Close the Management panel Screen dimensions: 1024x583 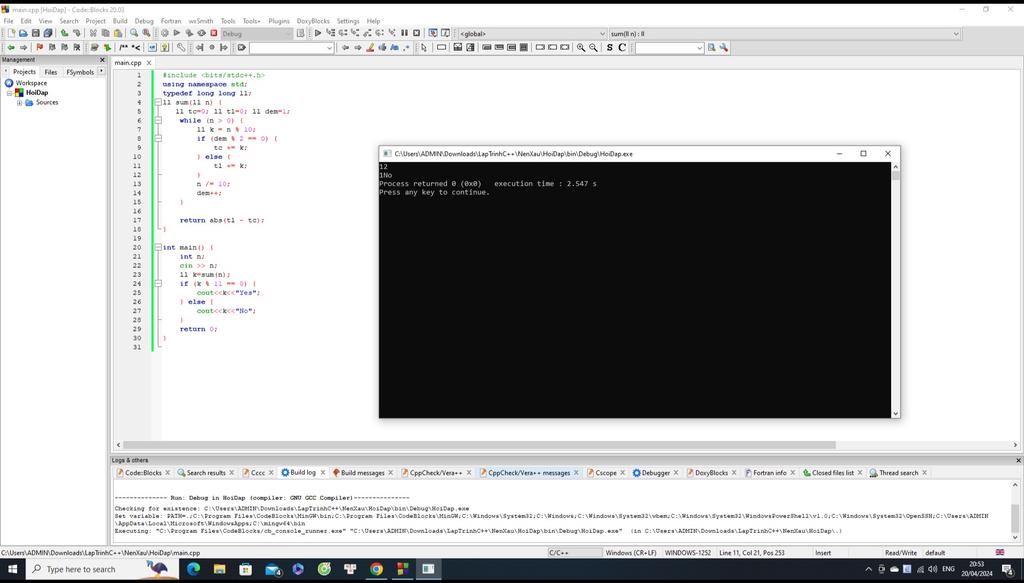coord(102,59)
